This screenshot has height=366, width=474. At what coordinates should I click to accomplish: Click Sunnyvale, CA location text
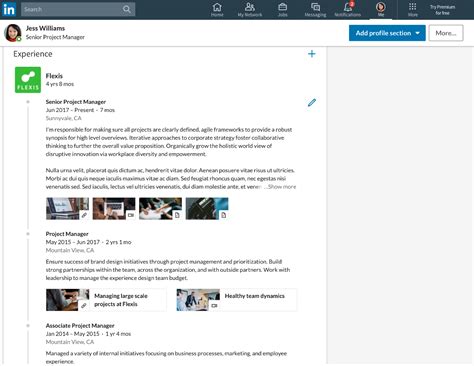tap(63, 118)
